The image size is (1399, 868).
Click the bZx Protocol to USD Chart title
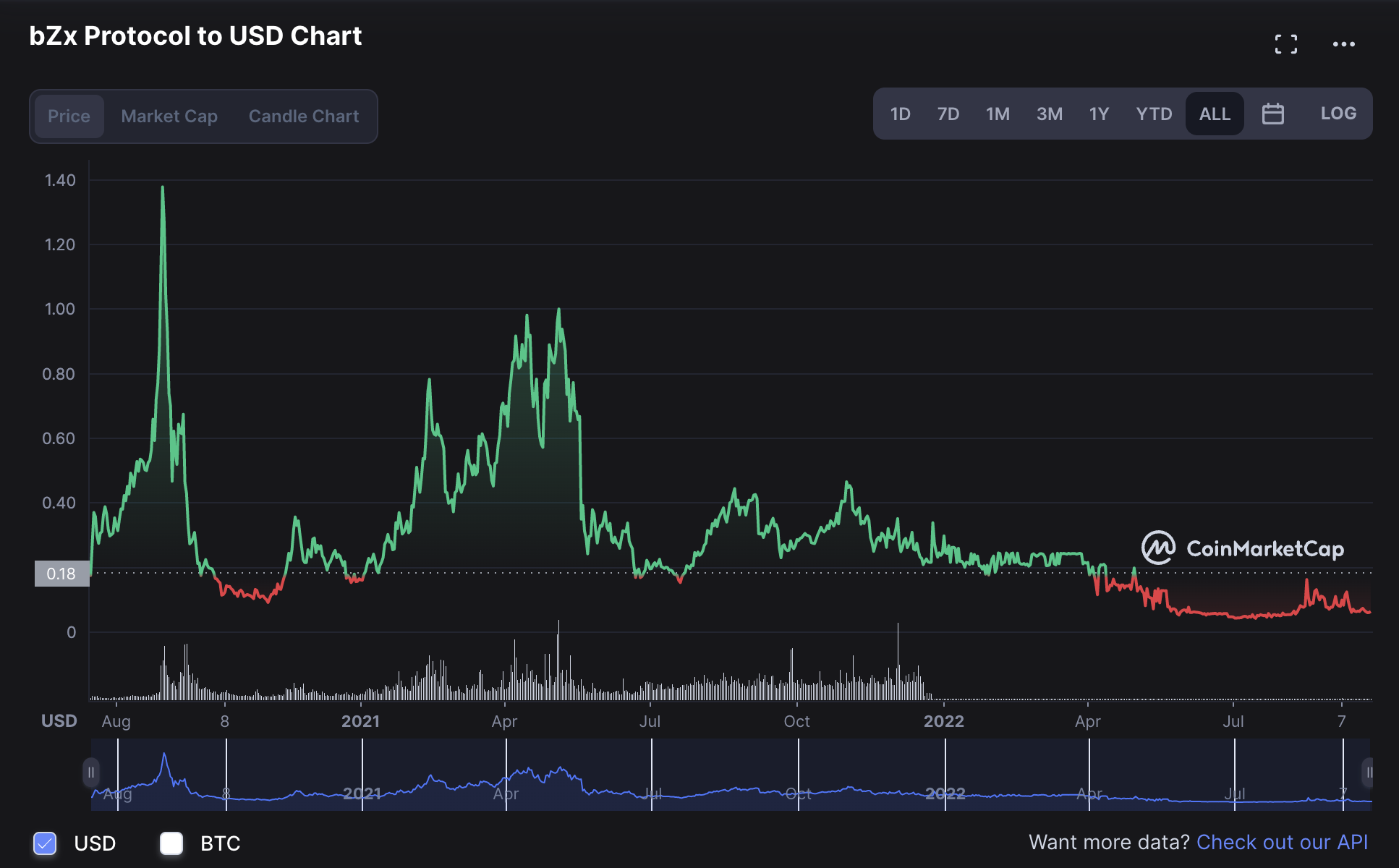coord(195,36)
